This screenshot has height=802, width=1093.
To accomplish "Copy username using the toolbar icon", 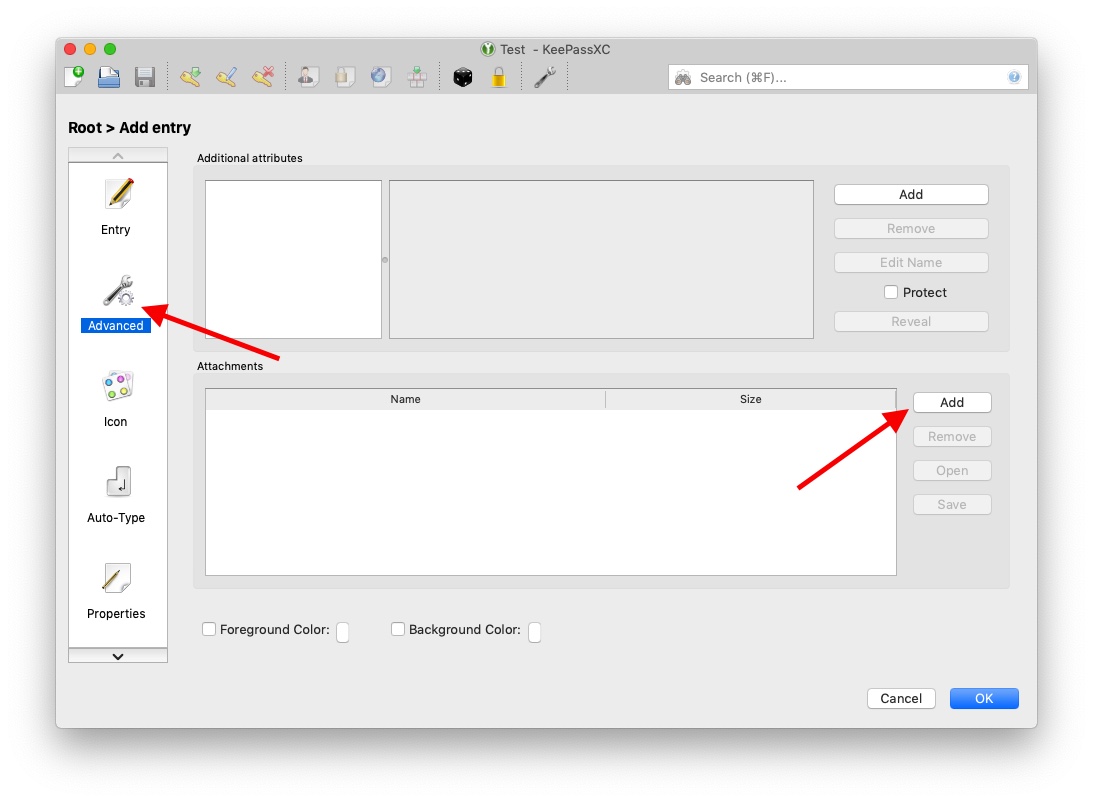I will (307, 76).
